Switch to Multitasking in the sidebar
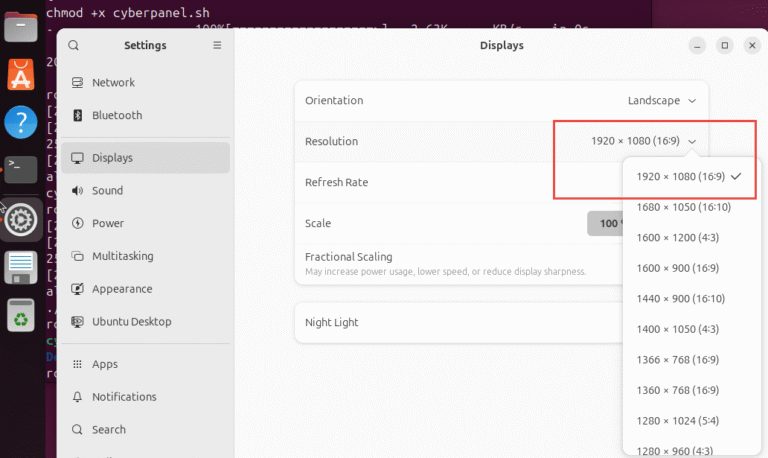Screen dimensions: 768x458 click(x=122, y=256)
